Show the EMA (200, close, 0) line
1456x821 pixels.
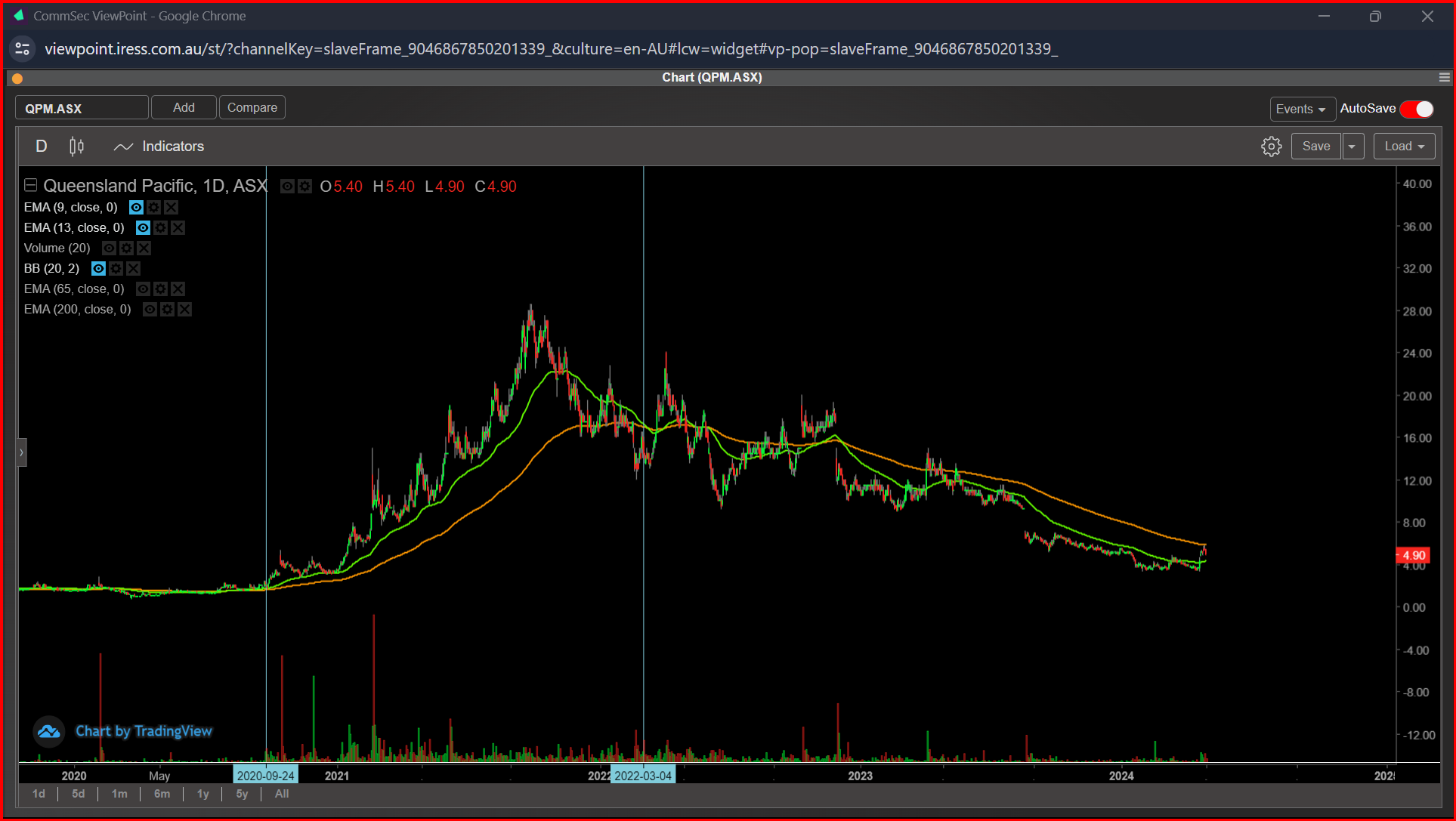pos(150,309)
